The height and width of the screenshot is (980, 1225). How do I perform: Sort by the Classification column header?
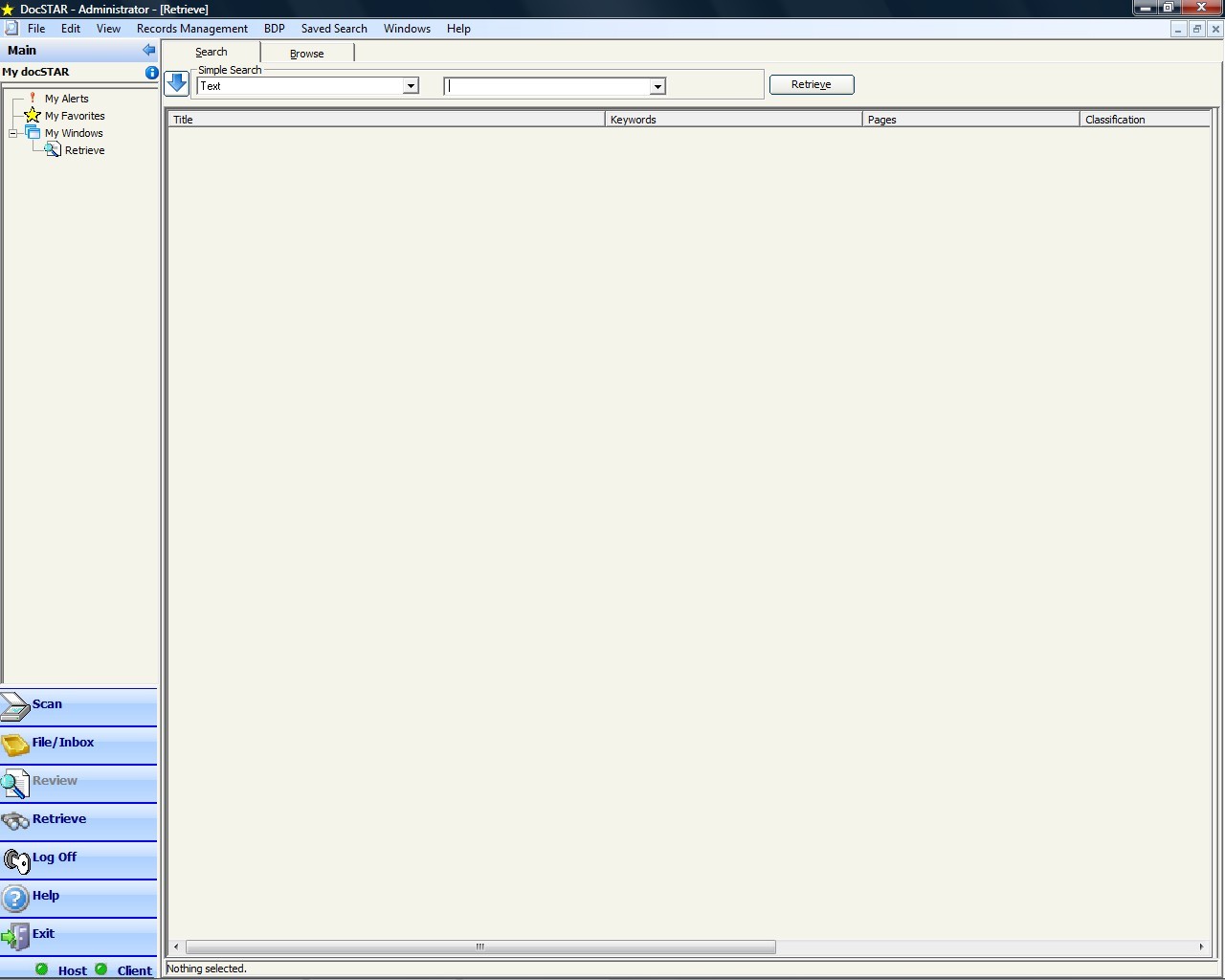coord(1146,120)
